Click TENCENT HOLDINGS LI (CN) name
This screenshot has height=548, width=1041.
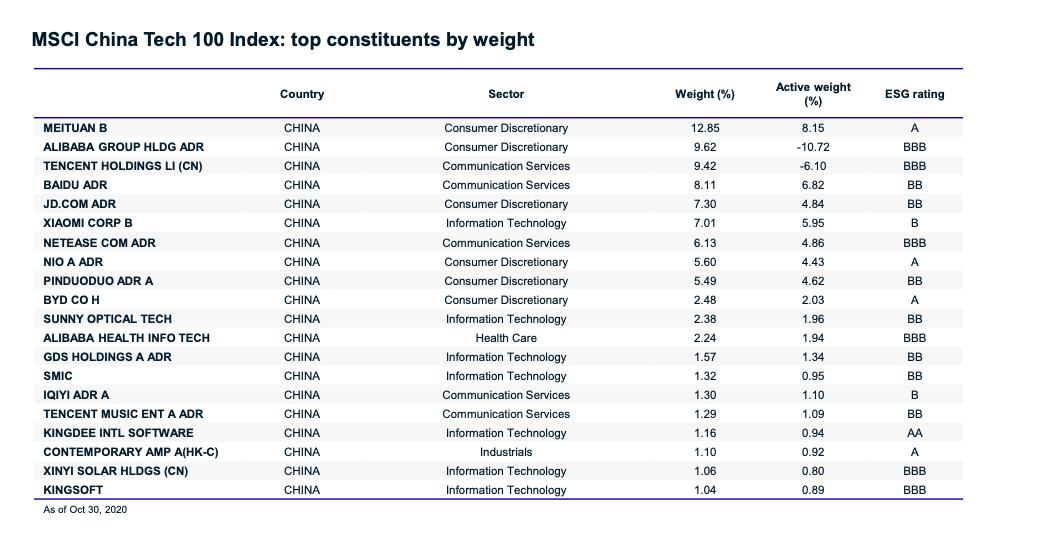122,166
